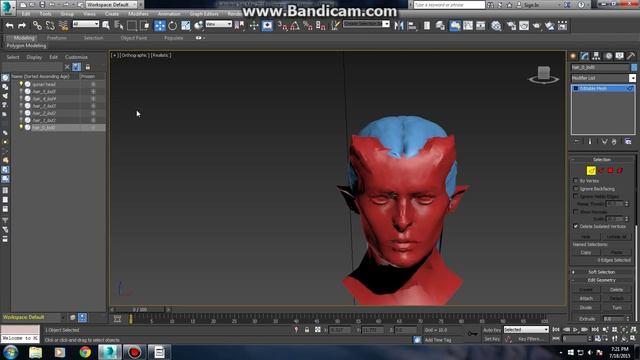Click the Redo arrow in main toolbar
The image size is (640, 360).
[x=22, y=26]
